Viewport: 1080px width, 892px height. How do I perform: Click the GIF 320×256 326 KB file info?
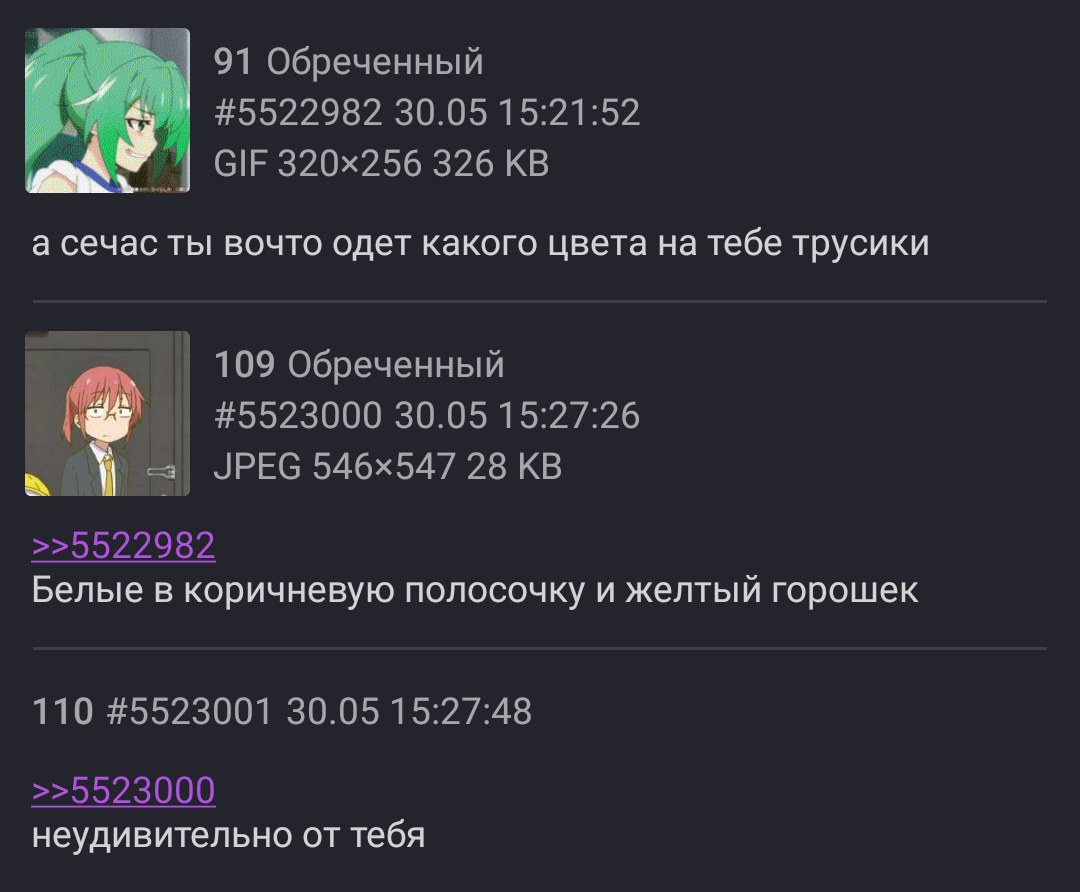382,163
